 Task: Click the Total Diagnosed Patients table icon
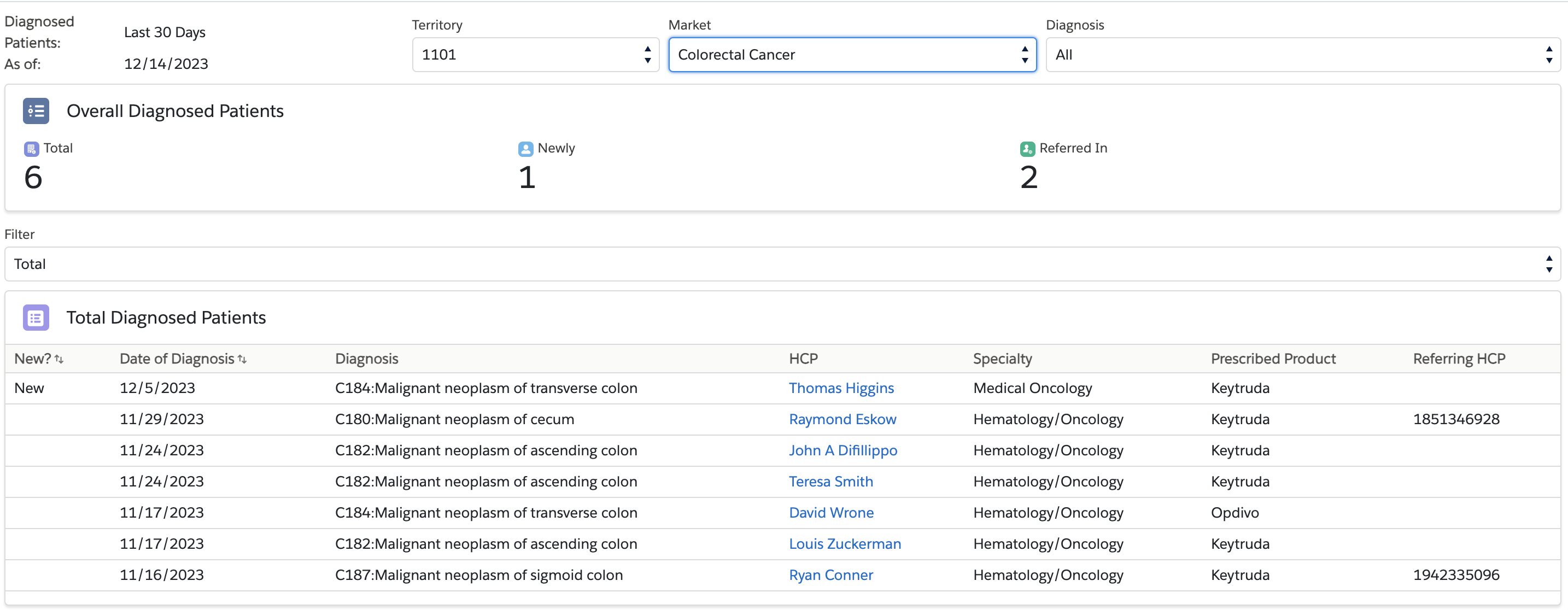point(36,317)
